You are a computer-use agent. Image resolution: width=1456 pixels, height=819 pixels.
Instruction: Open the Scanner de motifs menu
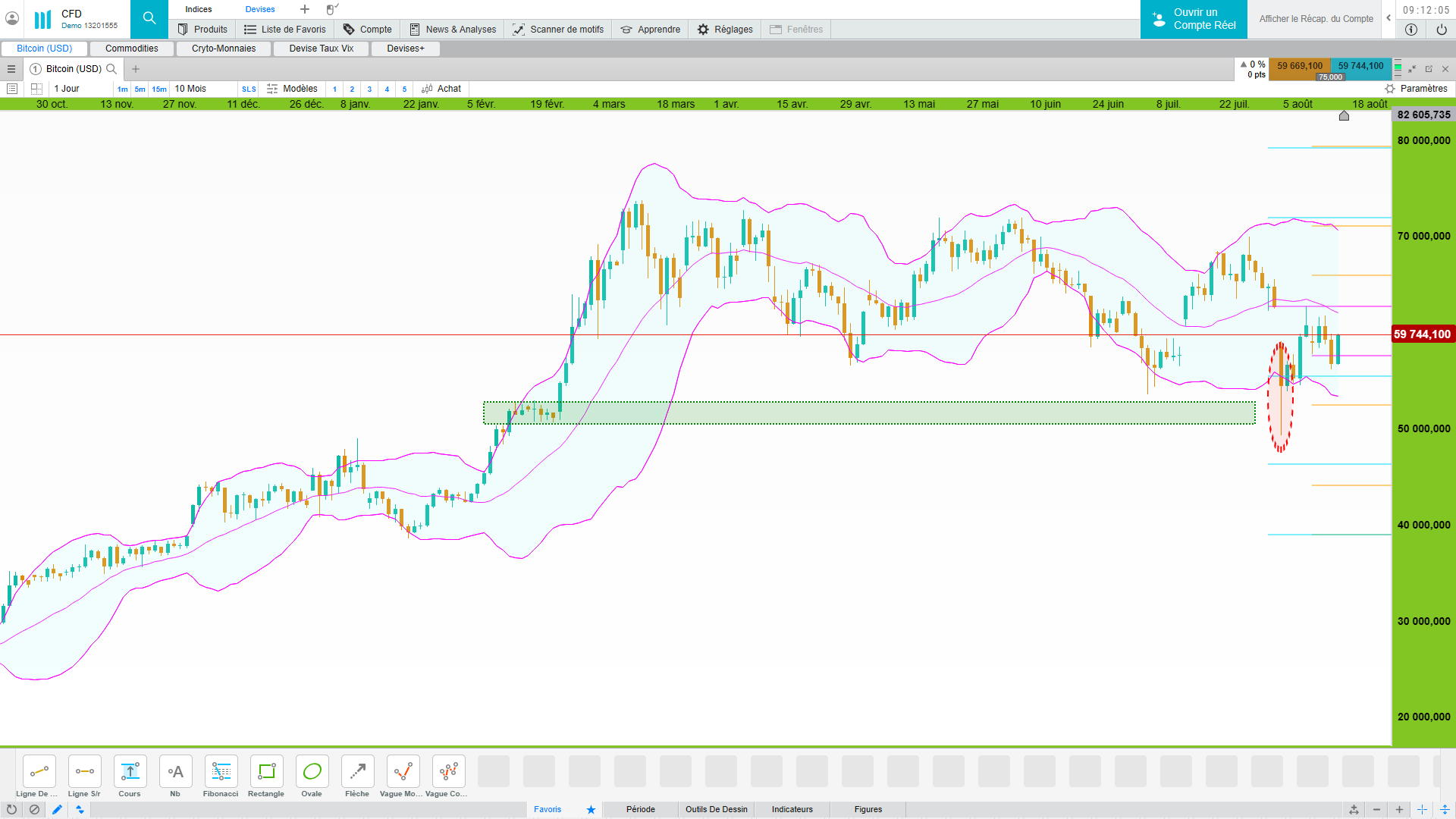point(558,30)
